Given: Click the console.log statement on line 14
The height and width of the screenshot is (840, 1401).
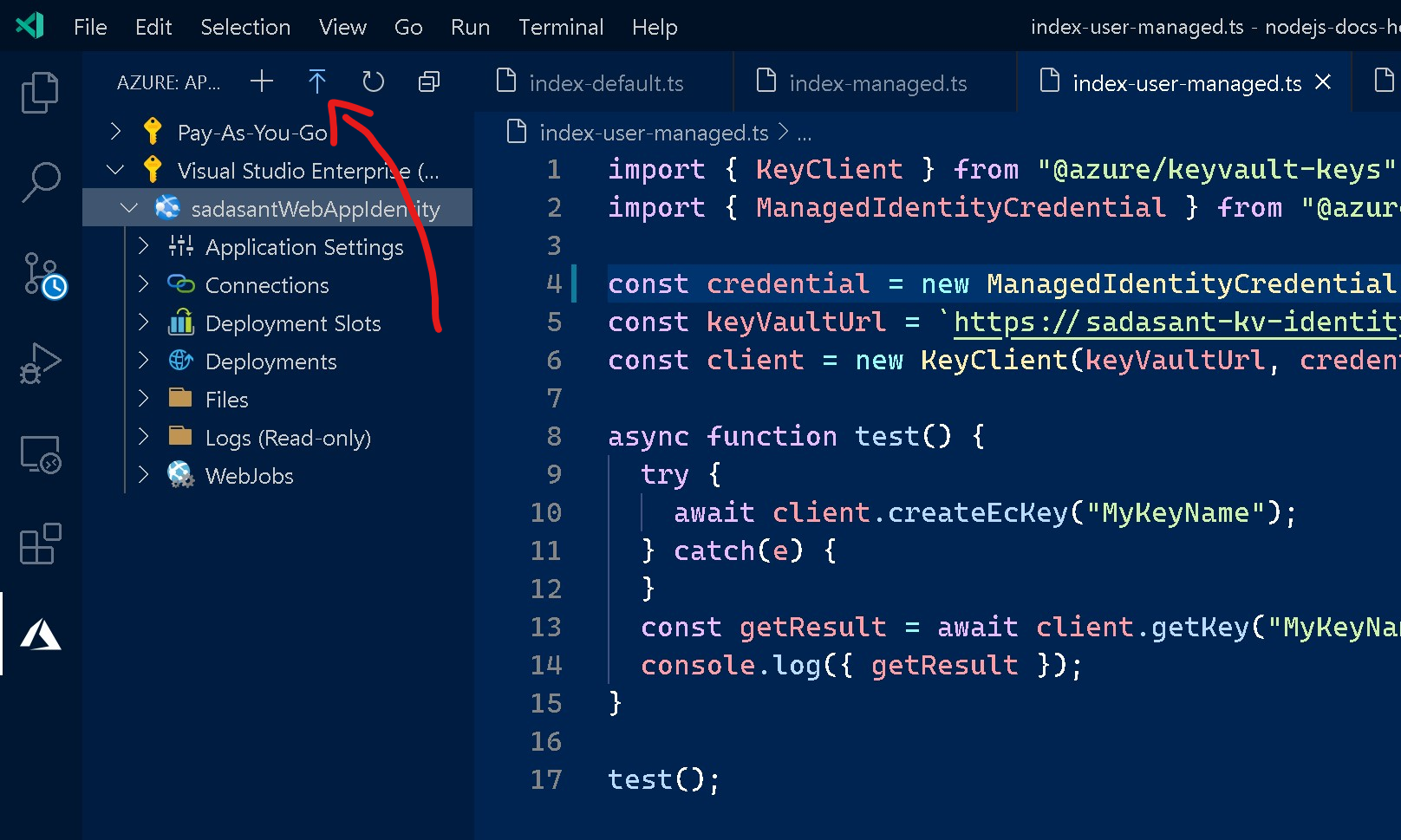Looking at the screenshot, I should coord(862,665).
